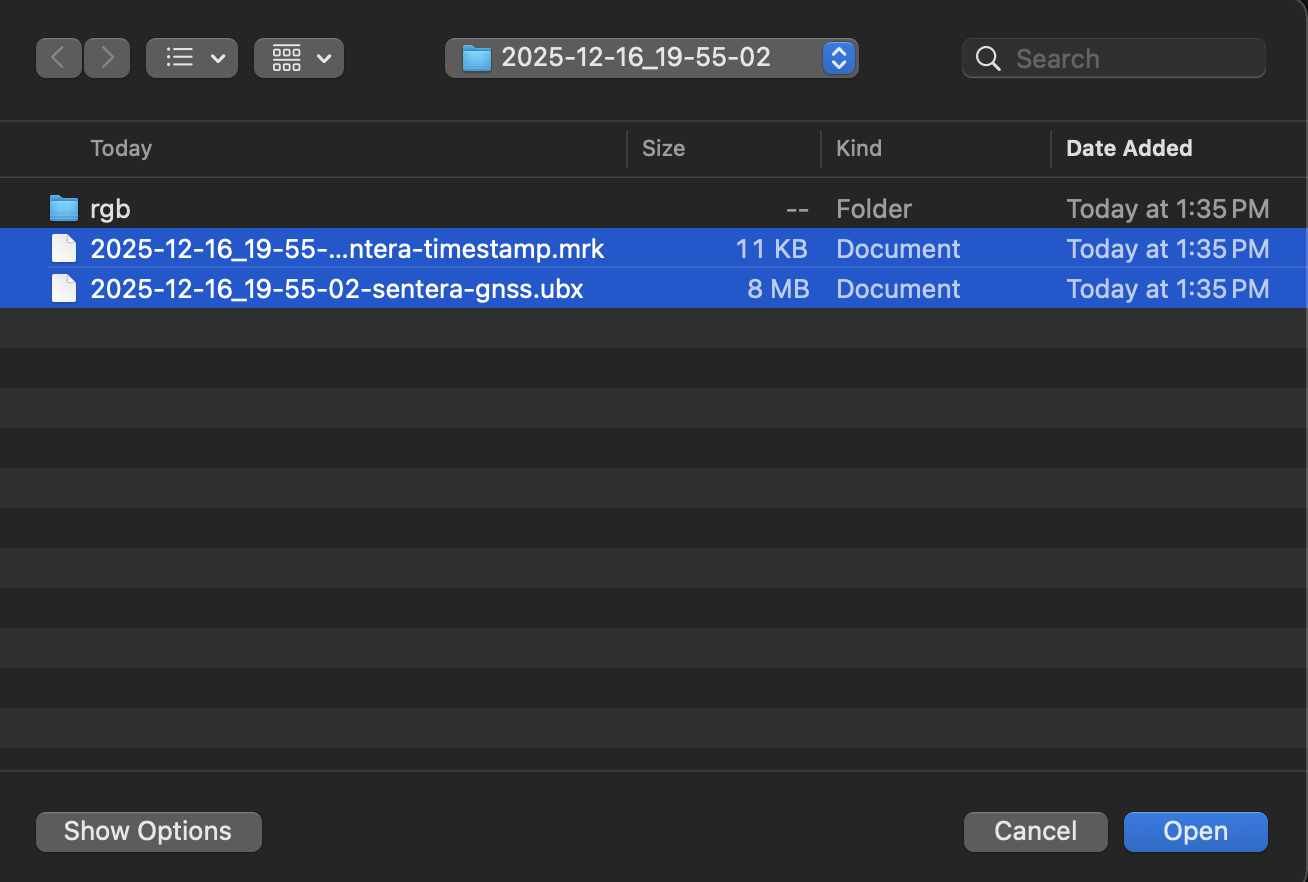Click Open to confirm the selection
1308x882 pixels.
1195,831
